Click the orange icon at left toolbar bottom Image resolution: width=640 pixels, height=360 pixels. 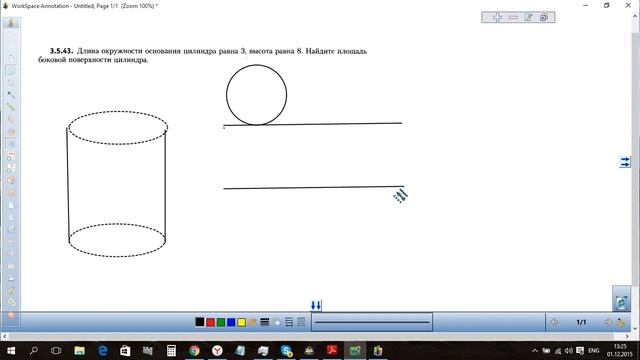11,315
